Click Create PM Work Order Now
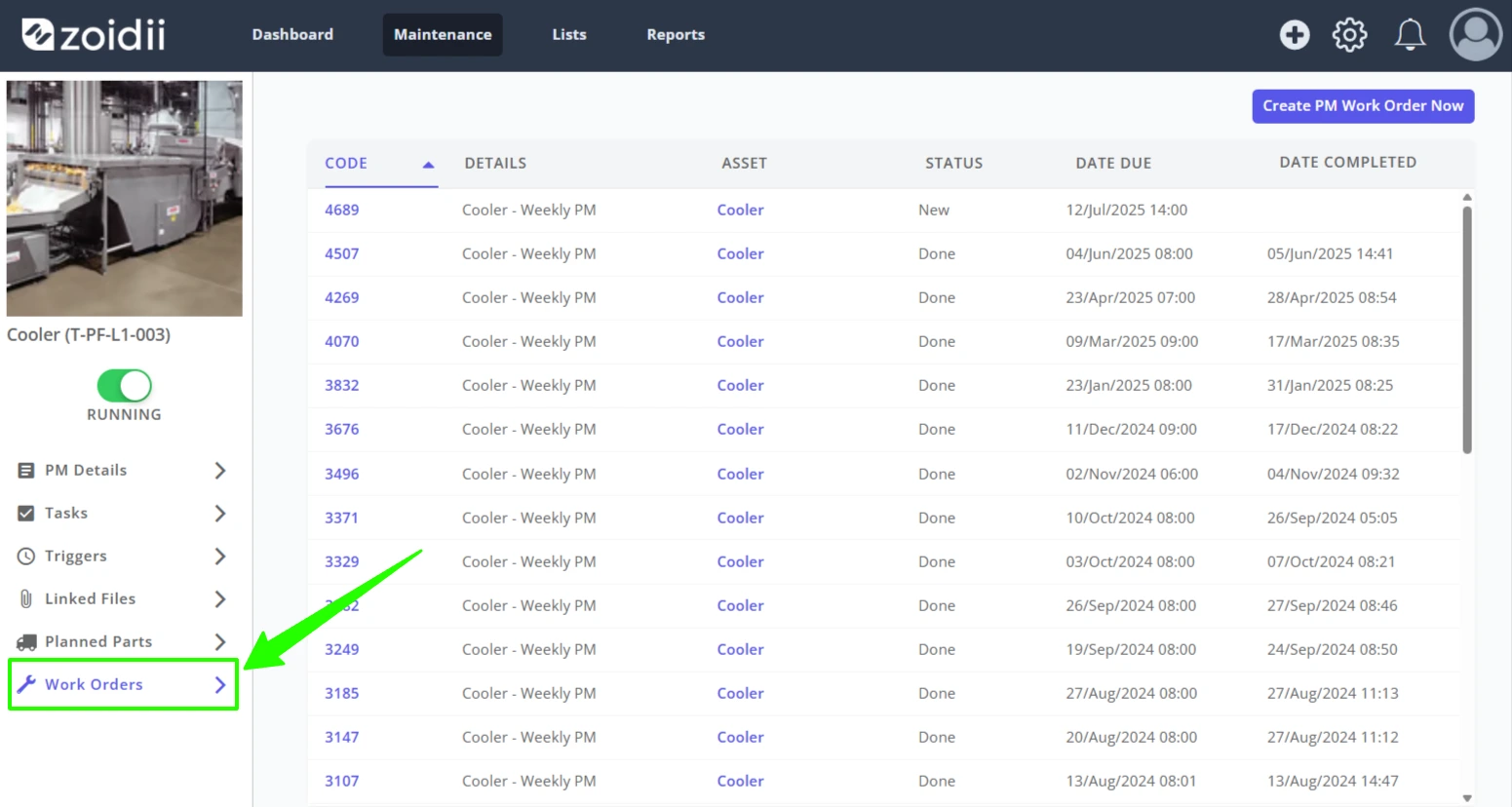 click(1363, 106)
